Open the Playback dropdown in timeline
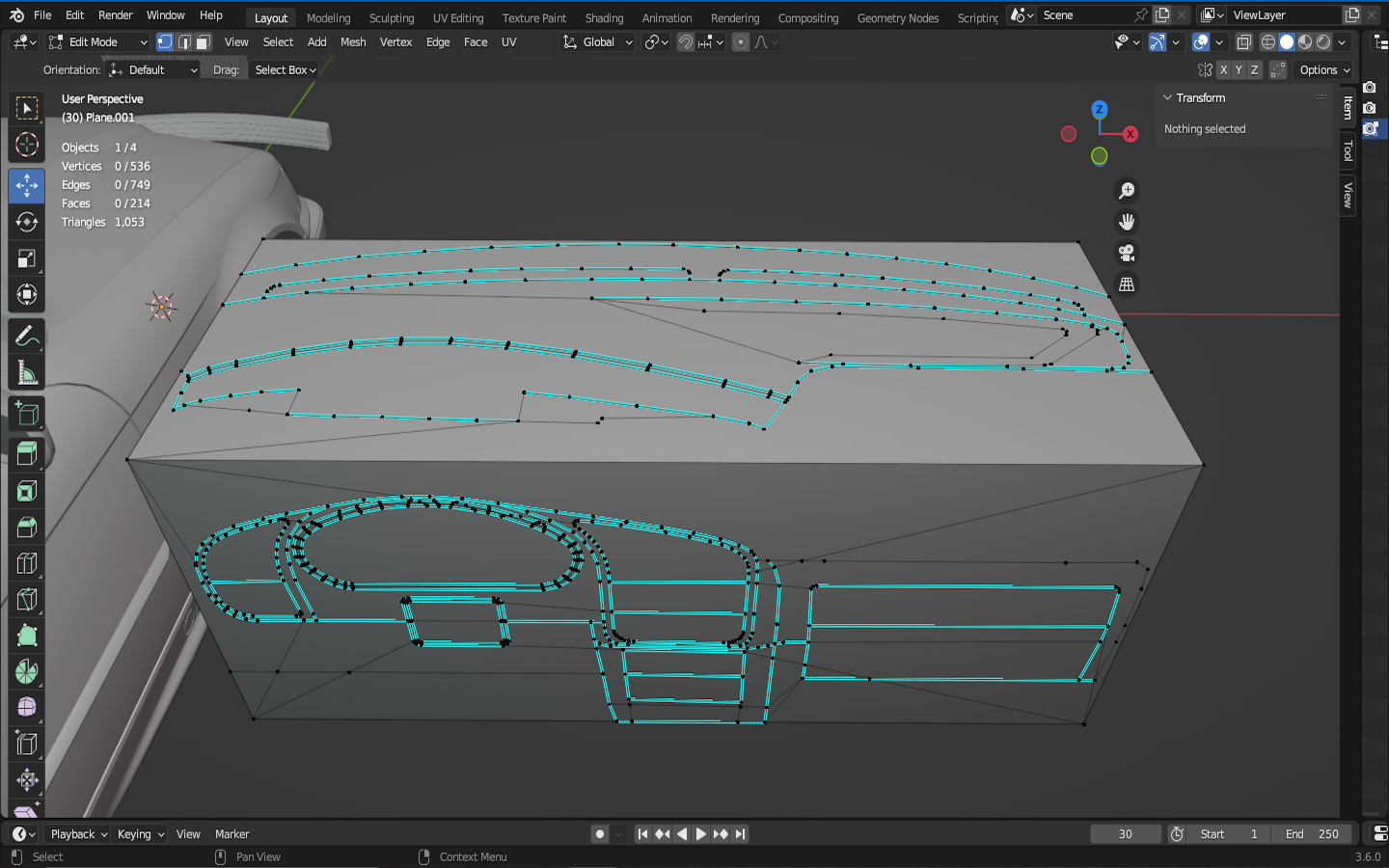 pos(78,834)
